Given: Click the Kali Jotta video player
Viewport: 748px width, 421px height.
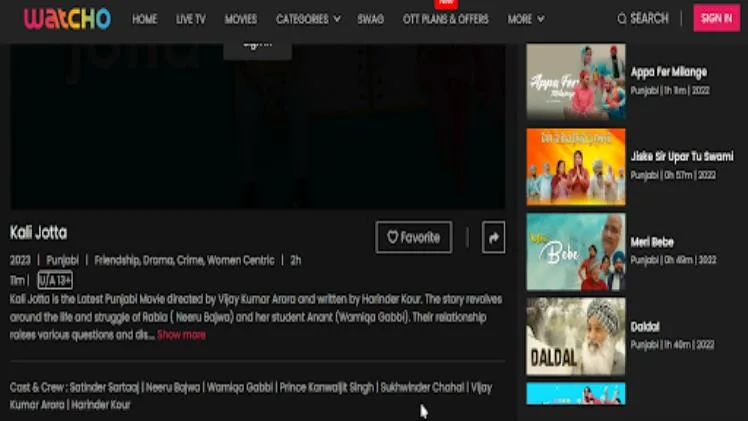Looking at the screenshot, I should point(257,125).
